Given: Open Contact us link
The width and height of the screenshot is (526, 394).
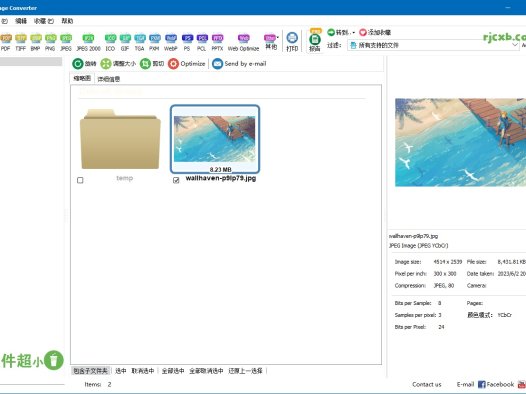Looking at the screenshot, I should point(427,385).
